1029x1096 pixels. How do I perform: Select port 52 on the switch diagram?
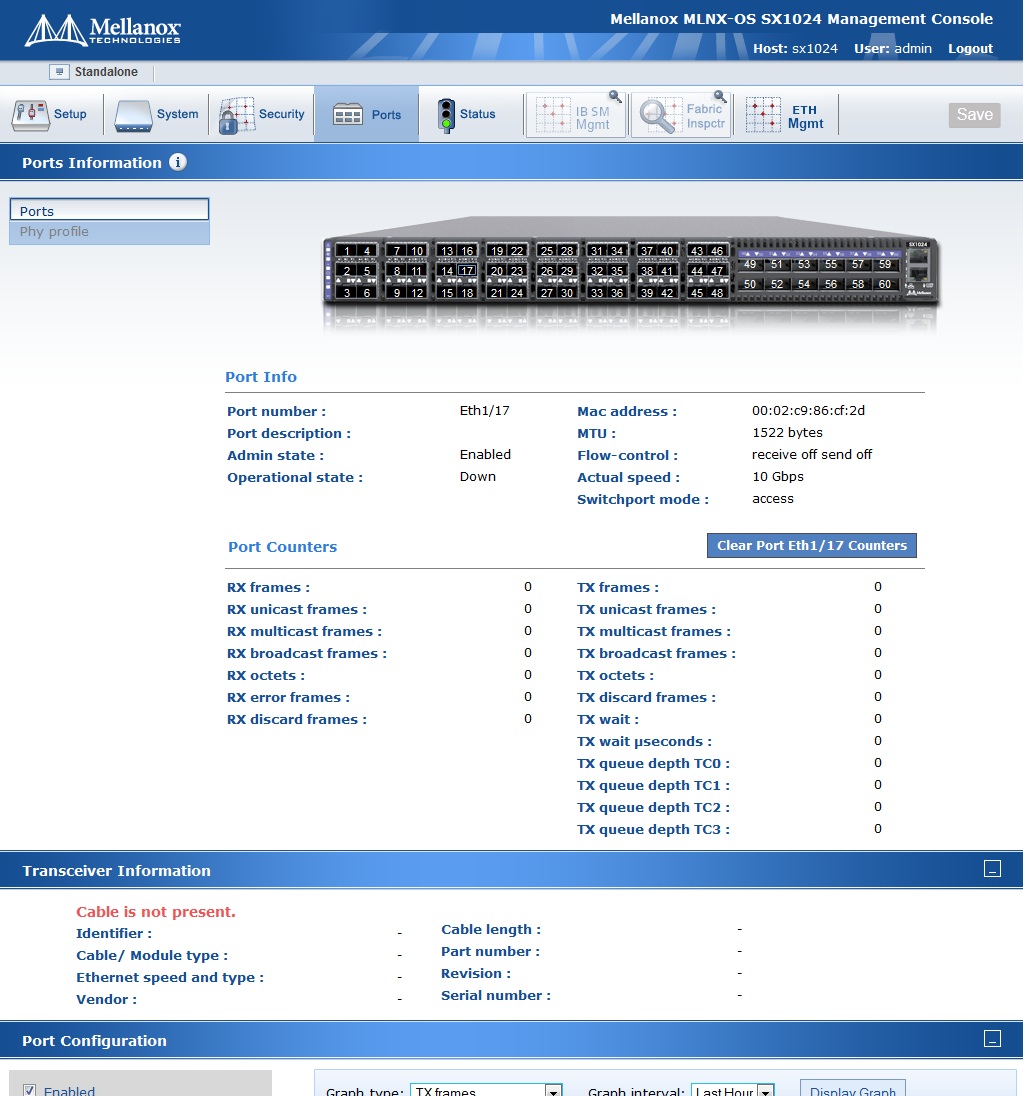point(777,284)
